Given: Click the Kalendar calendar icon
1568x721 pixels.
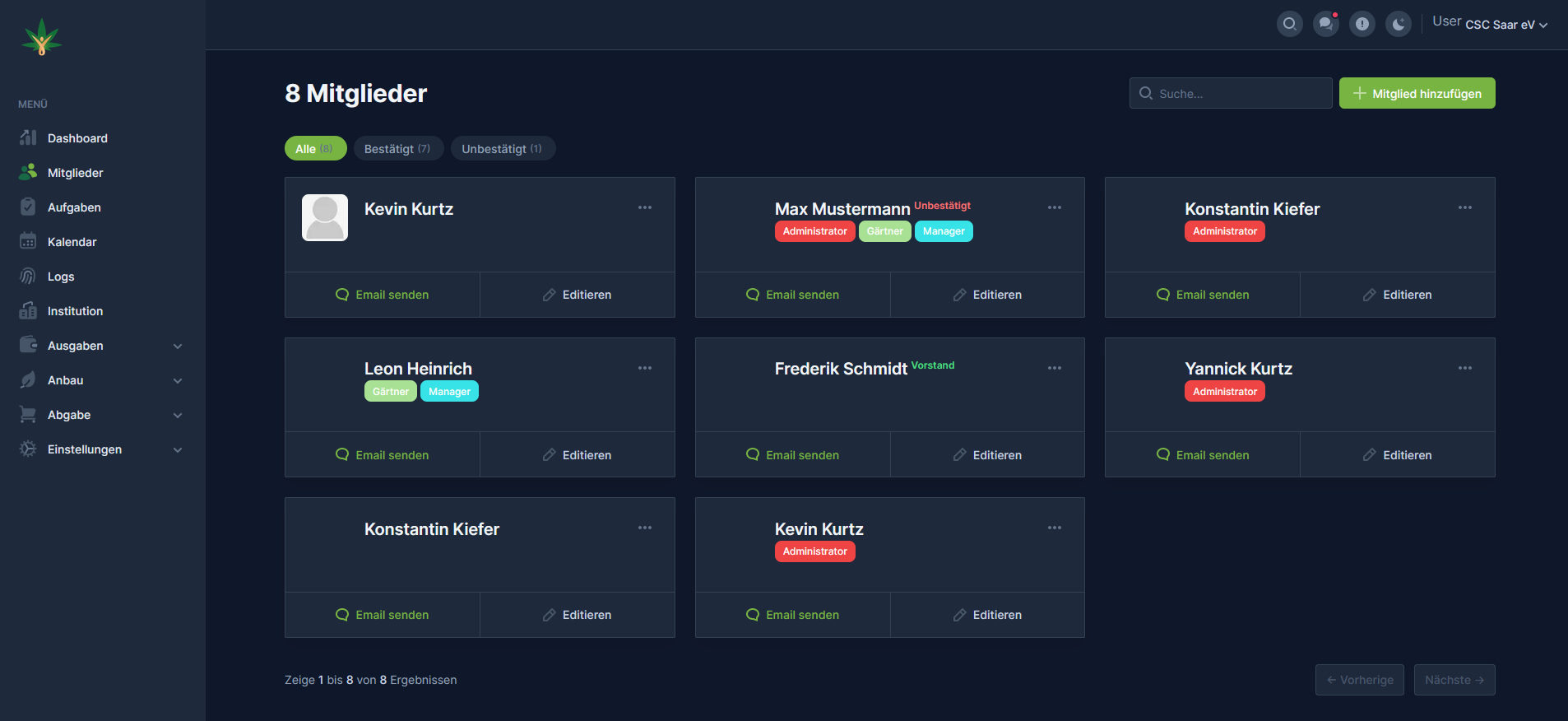Looking at the screenshot, I should (x=28, y=241).
